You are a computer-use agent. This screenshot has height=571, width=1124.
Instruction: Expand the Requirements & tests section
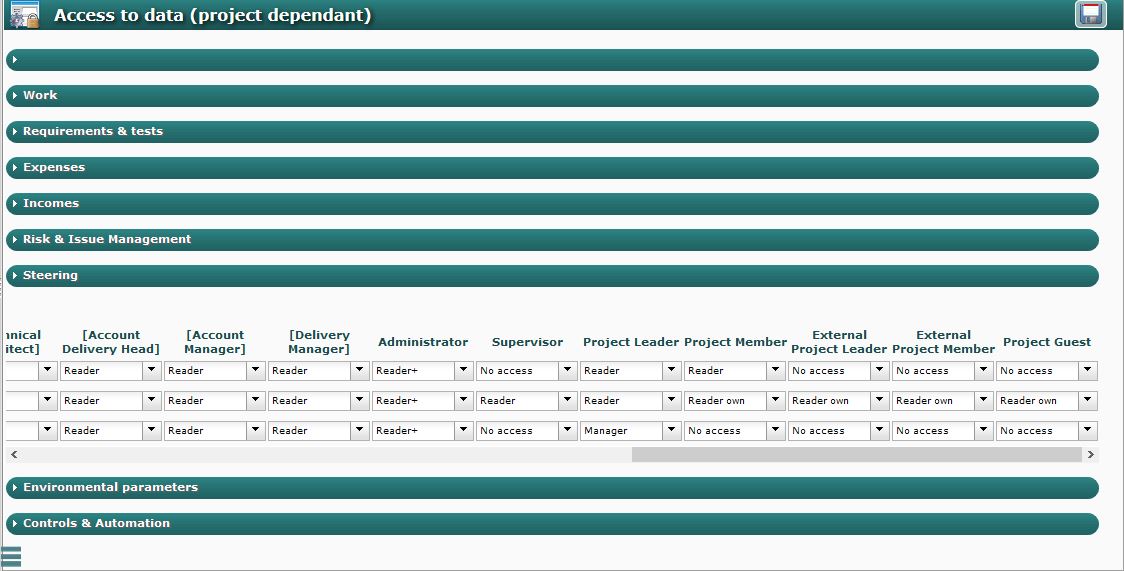pos(552,132)
